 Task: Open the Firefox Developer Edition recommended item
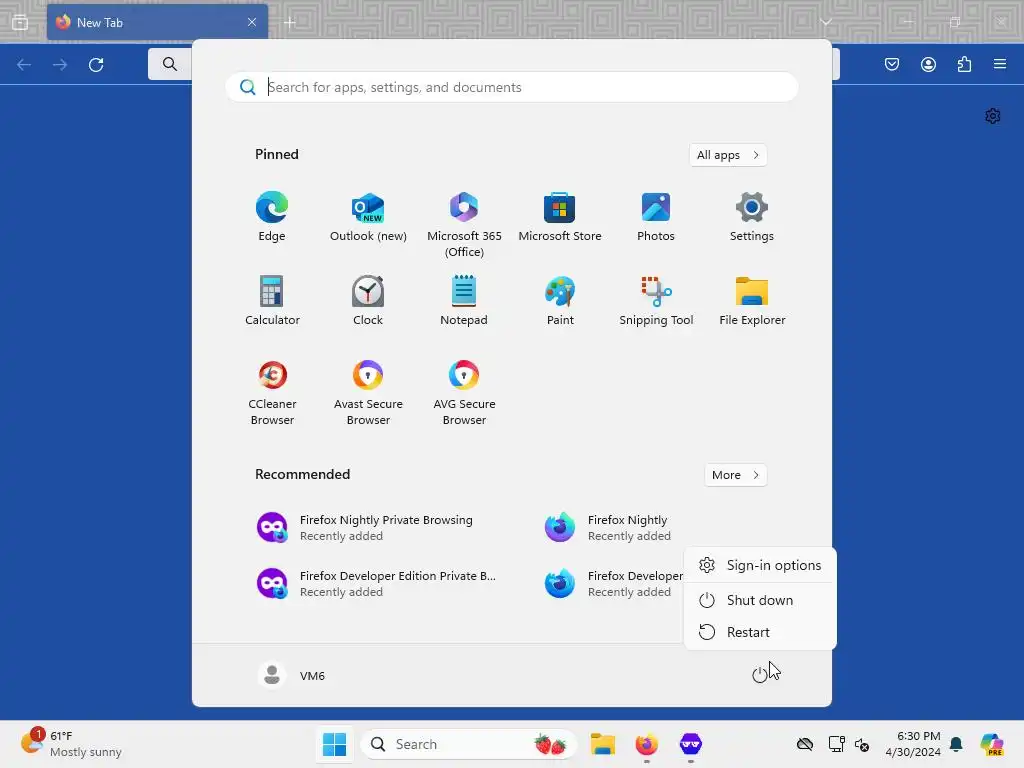[613, 584]
